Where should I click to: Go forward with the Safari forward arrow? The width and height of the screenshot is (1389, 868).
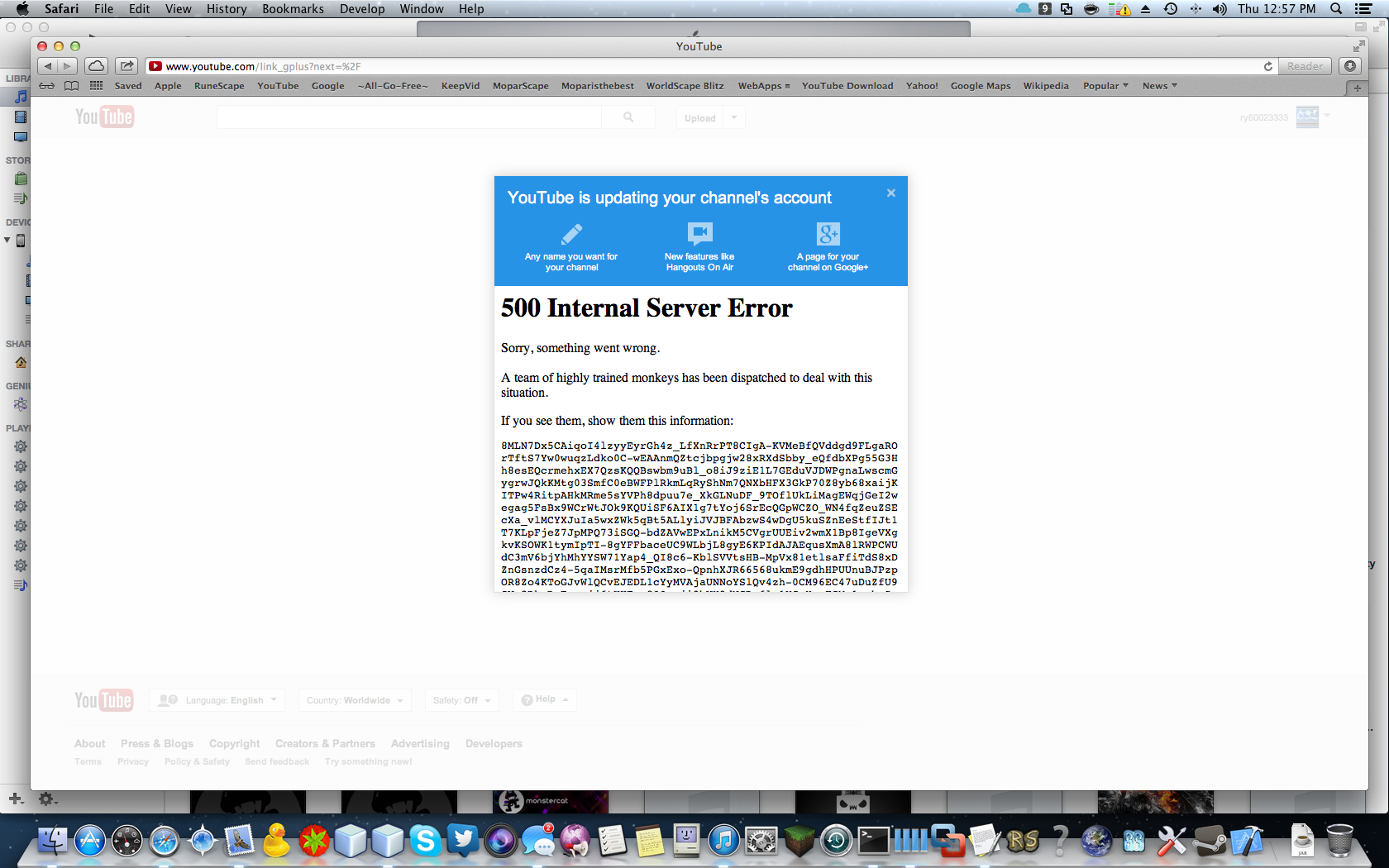click(x=67, y=66)
